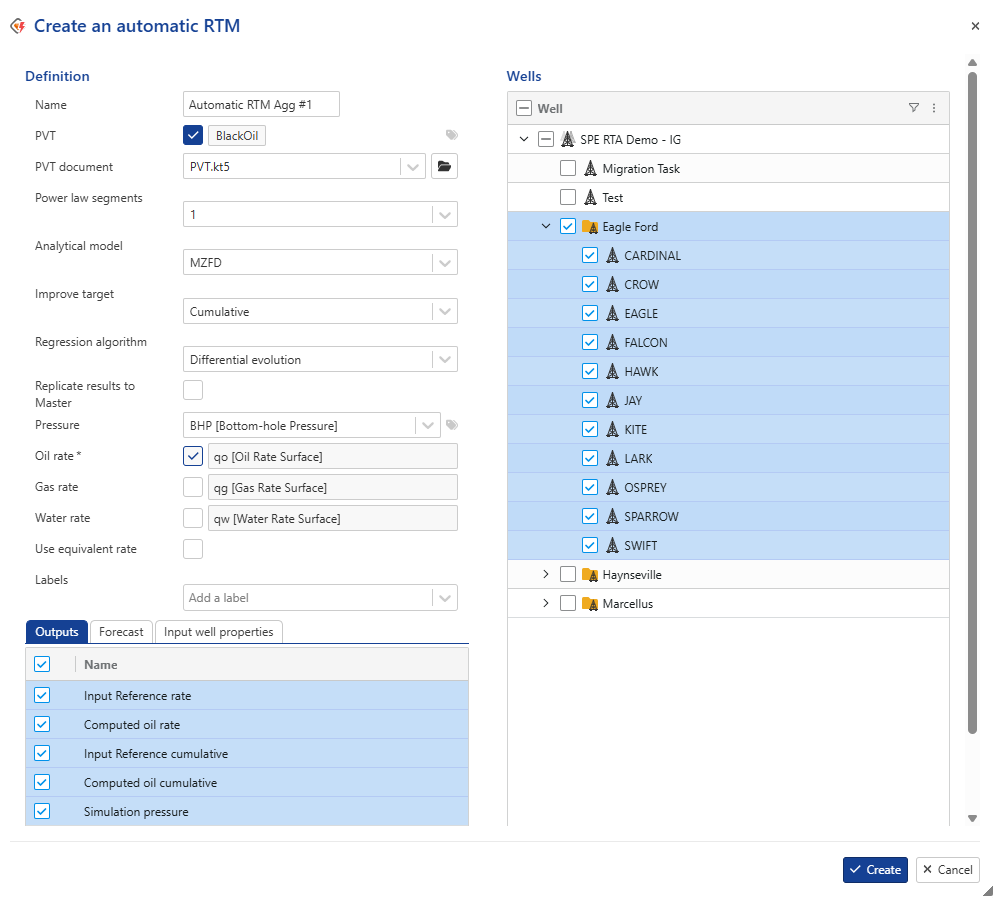Open the Analytical model dropdown
993x898 pixels.
(x=320, y=263)
